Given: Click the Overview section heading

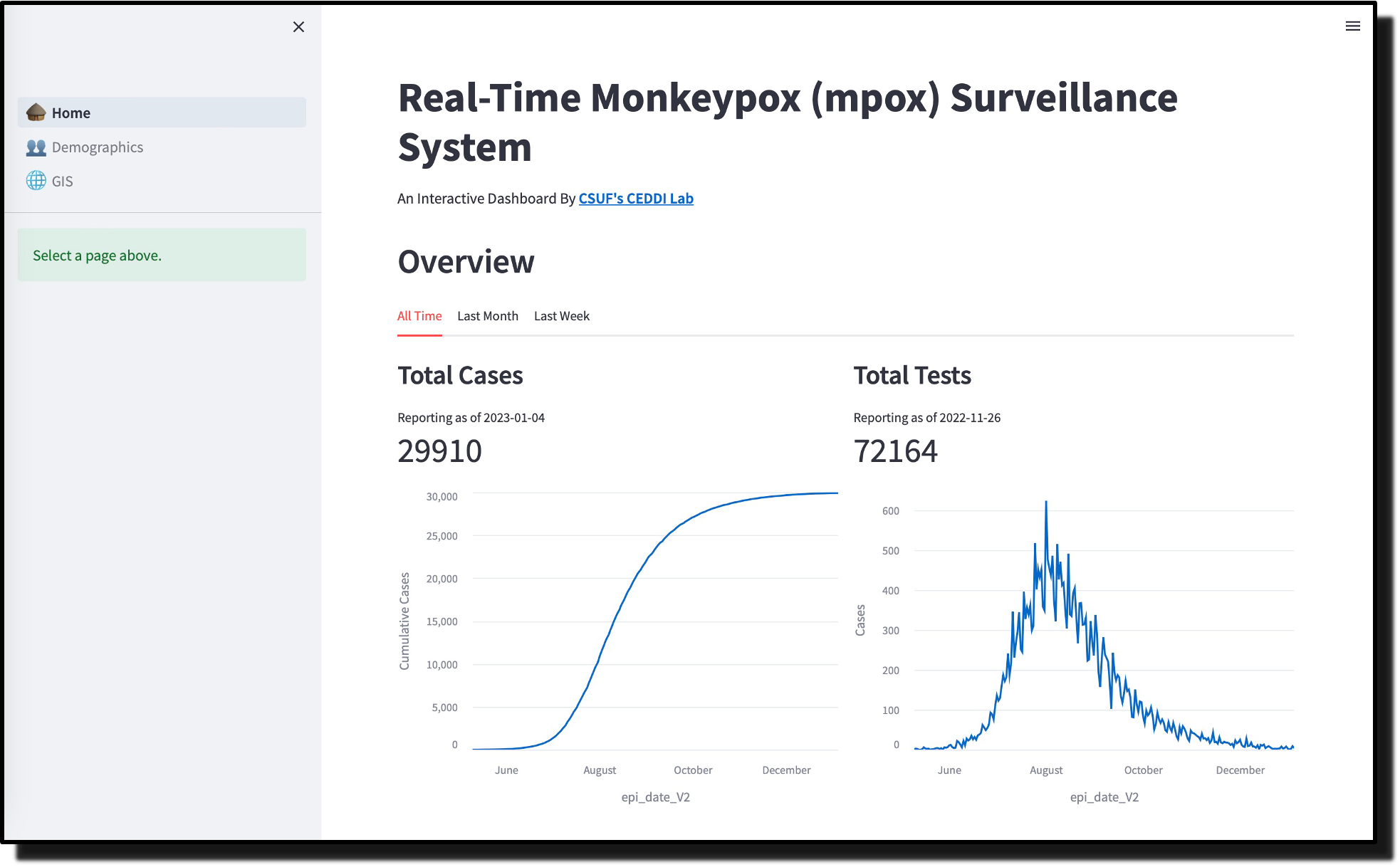Looking at the screenshot, I should pyautogui.click(x=466, y=262).
